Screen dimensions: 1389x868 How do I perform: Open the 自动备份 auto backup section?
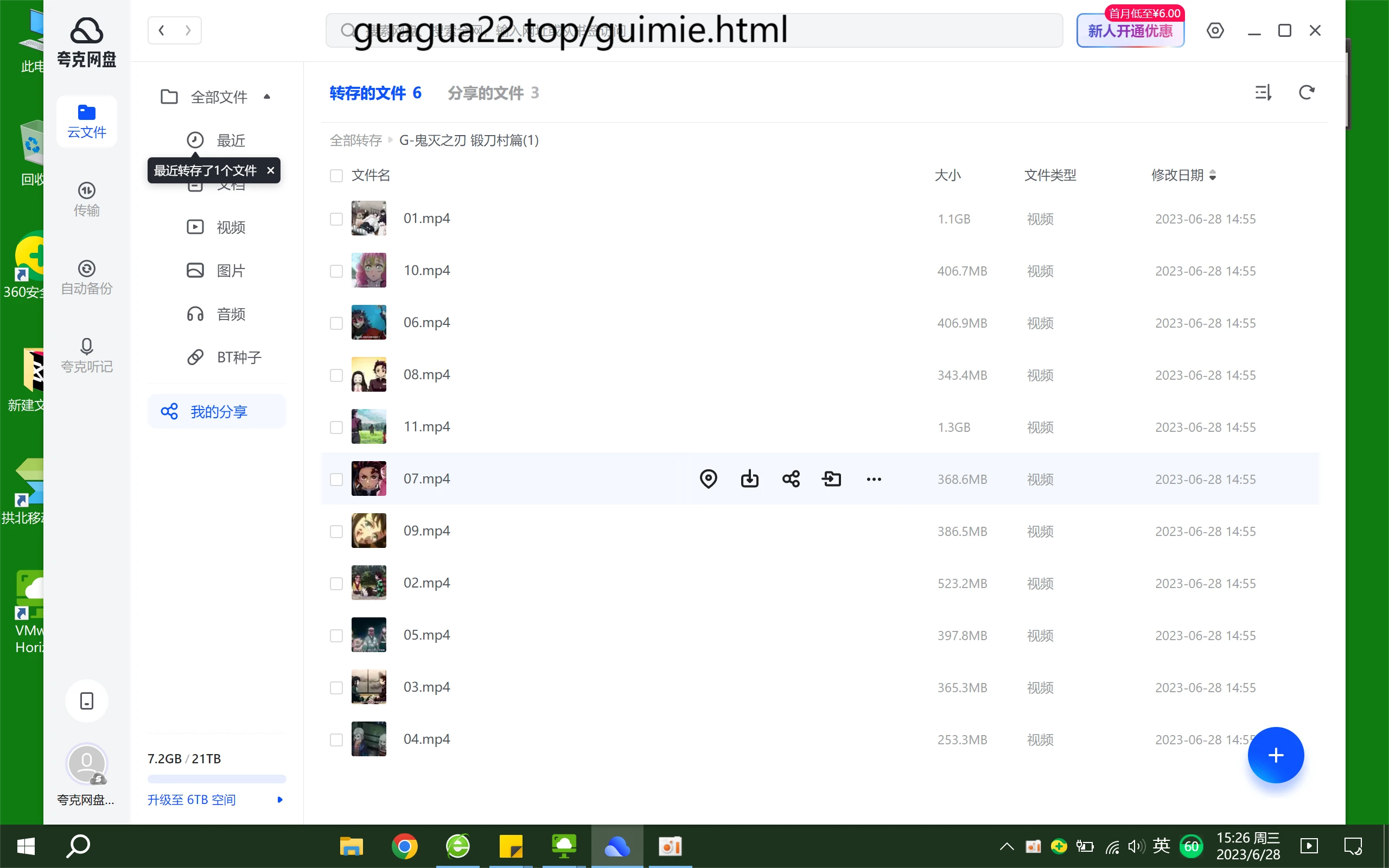coord(87,278)
